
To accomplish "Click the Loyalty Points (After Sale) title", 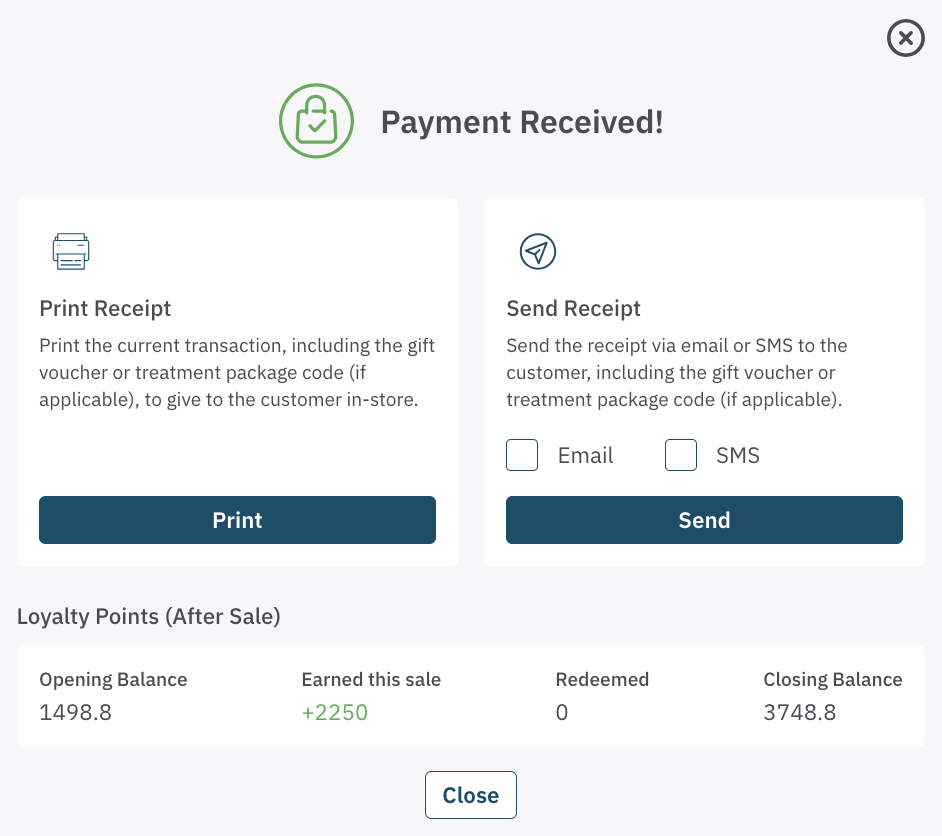I will 148,617.
